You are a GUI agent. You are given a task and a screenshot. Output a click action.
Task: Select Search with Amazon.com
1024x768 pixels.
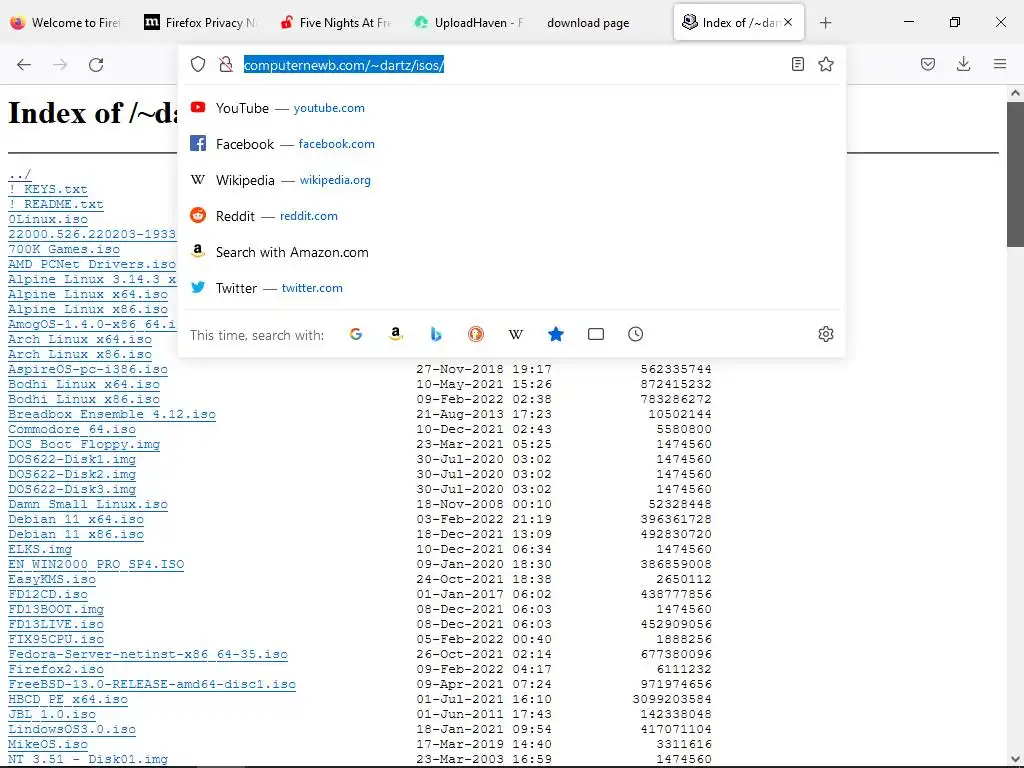click(512, 252)
